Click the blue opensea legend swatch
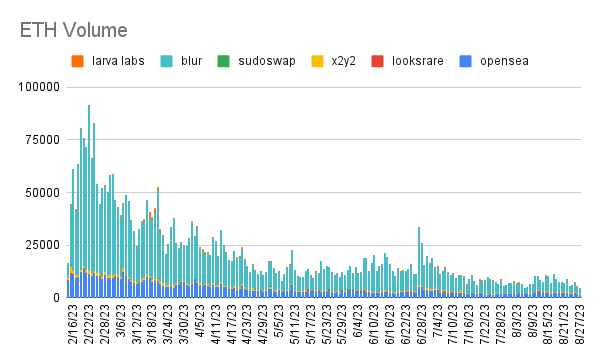This screenshot has height=363, width=600. pyautogui.click(x=465, y=61)
